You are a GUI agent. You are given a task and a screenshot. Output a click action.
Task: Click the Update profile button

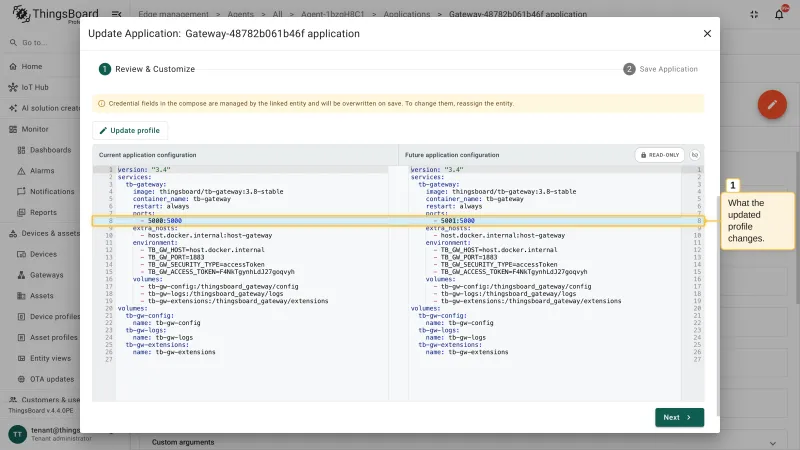click(130, 131)
